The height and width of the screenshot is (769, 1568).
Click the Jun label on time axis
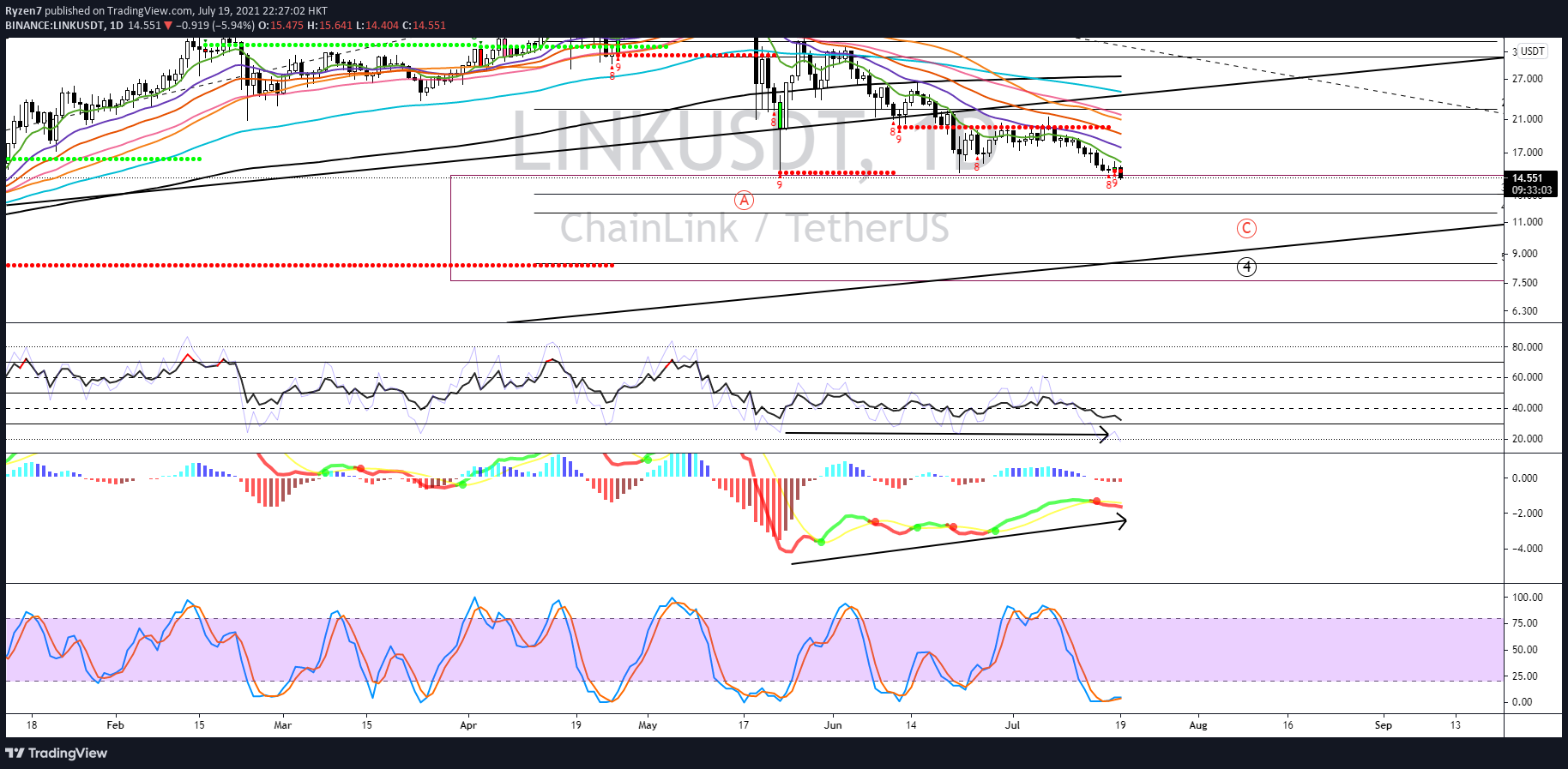tap(833, 725)
